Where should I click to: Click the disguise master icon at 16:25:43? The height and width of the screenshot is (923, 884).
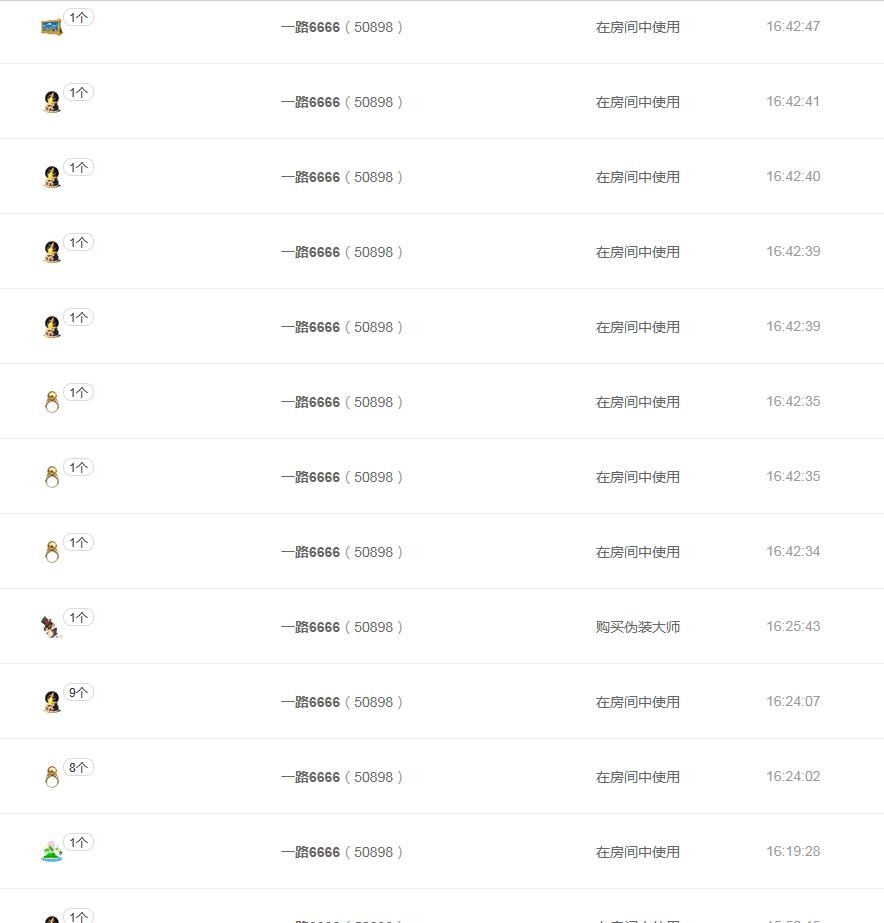point(51,627)
